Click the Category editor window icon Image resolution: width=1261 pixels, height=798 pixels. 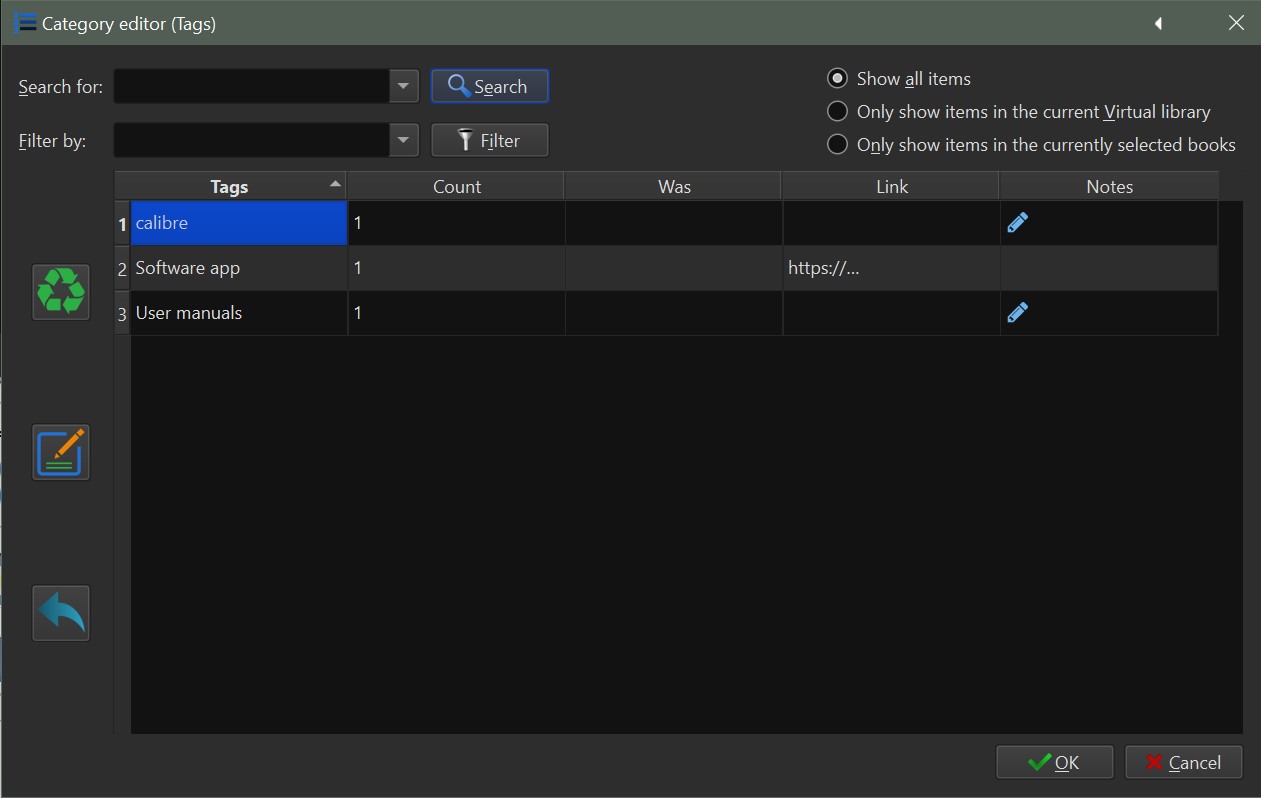point(25,23)
